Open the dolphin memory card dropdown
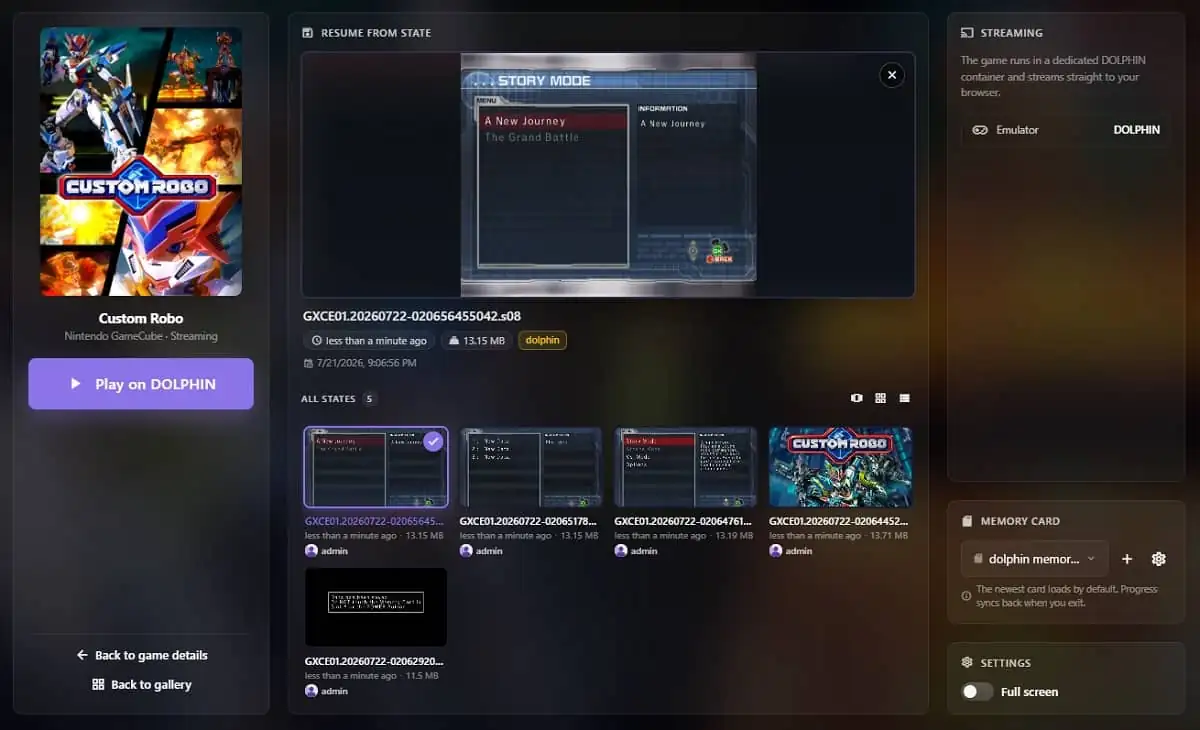 (x=1034, y=559)
